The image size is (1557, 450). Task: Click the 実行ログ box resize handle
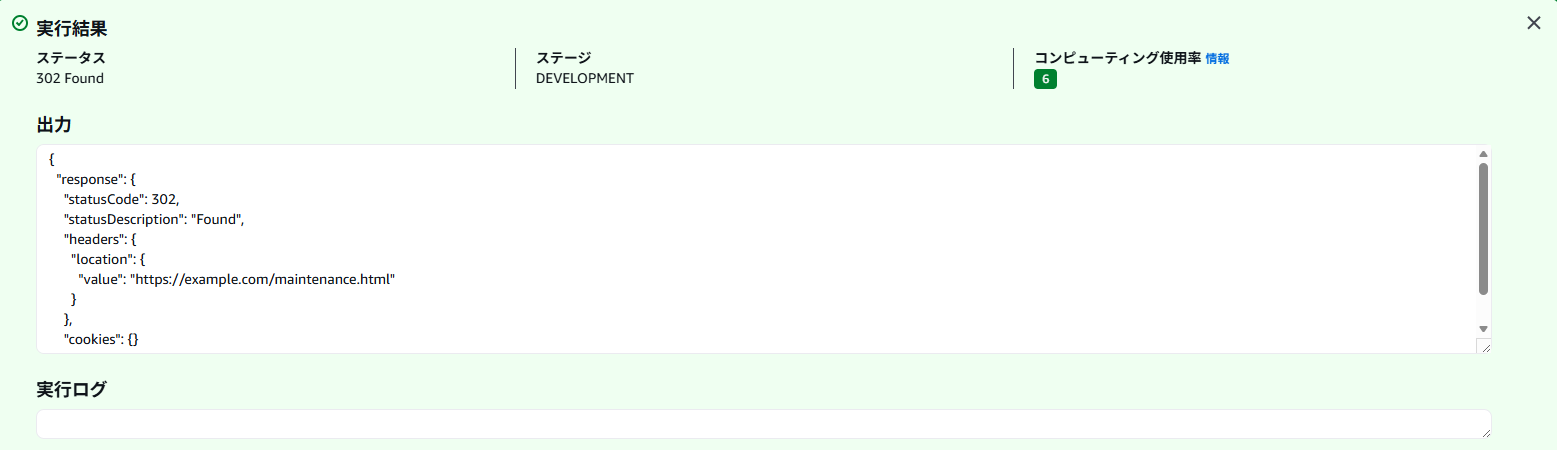1484,431
